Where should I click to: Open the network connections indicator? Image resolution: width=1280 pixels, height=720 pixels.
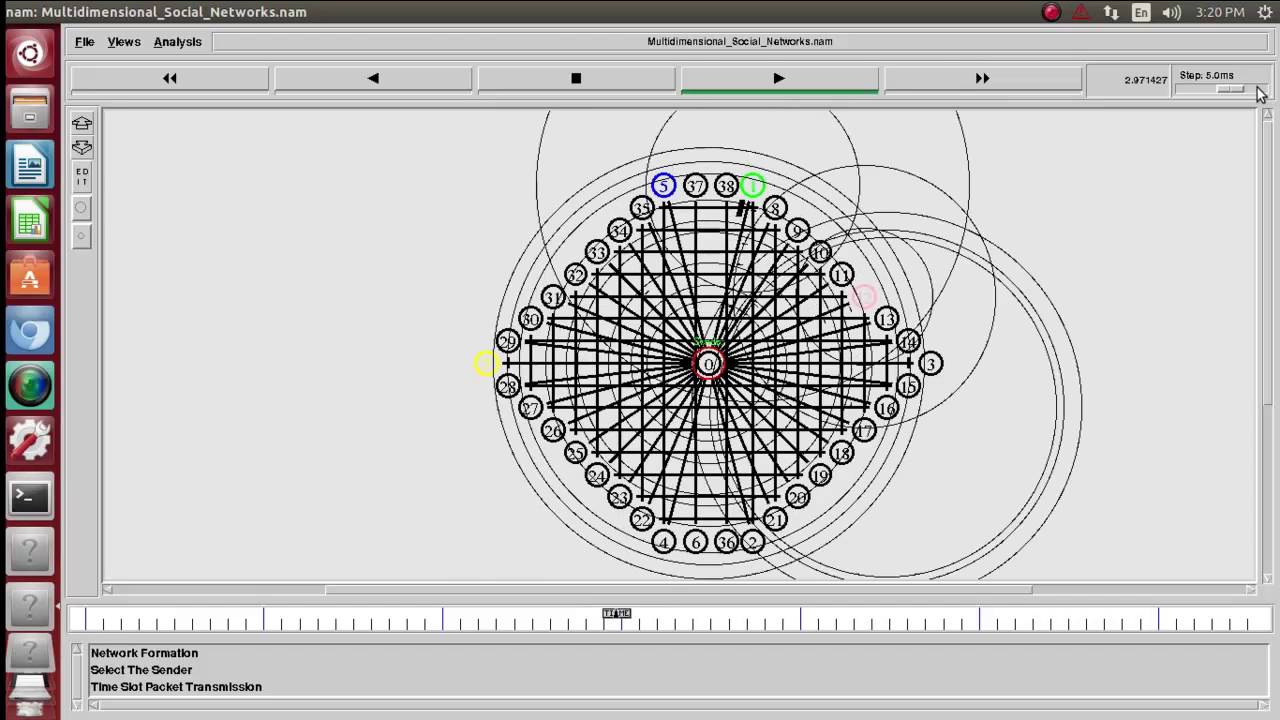[1111, 12]
